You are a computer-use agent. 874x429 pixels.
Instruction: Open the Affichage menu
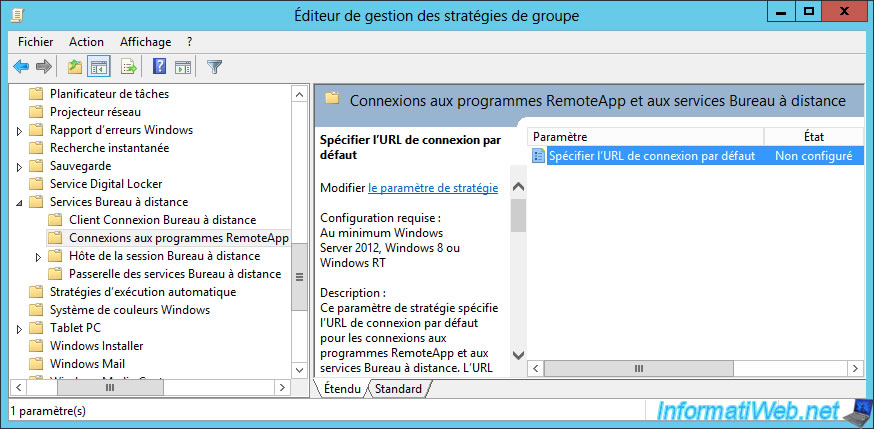pyautogui.click(x=145, y=42)
